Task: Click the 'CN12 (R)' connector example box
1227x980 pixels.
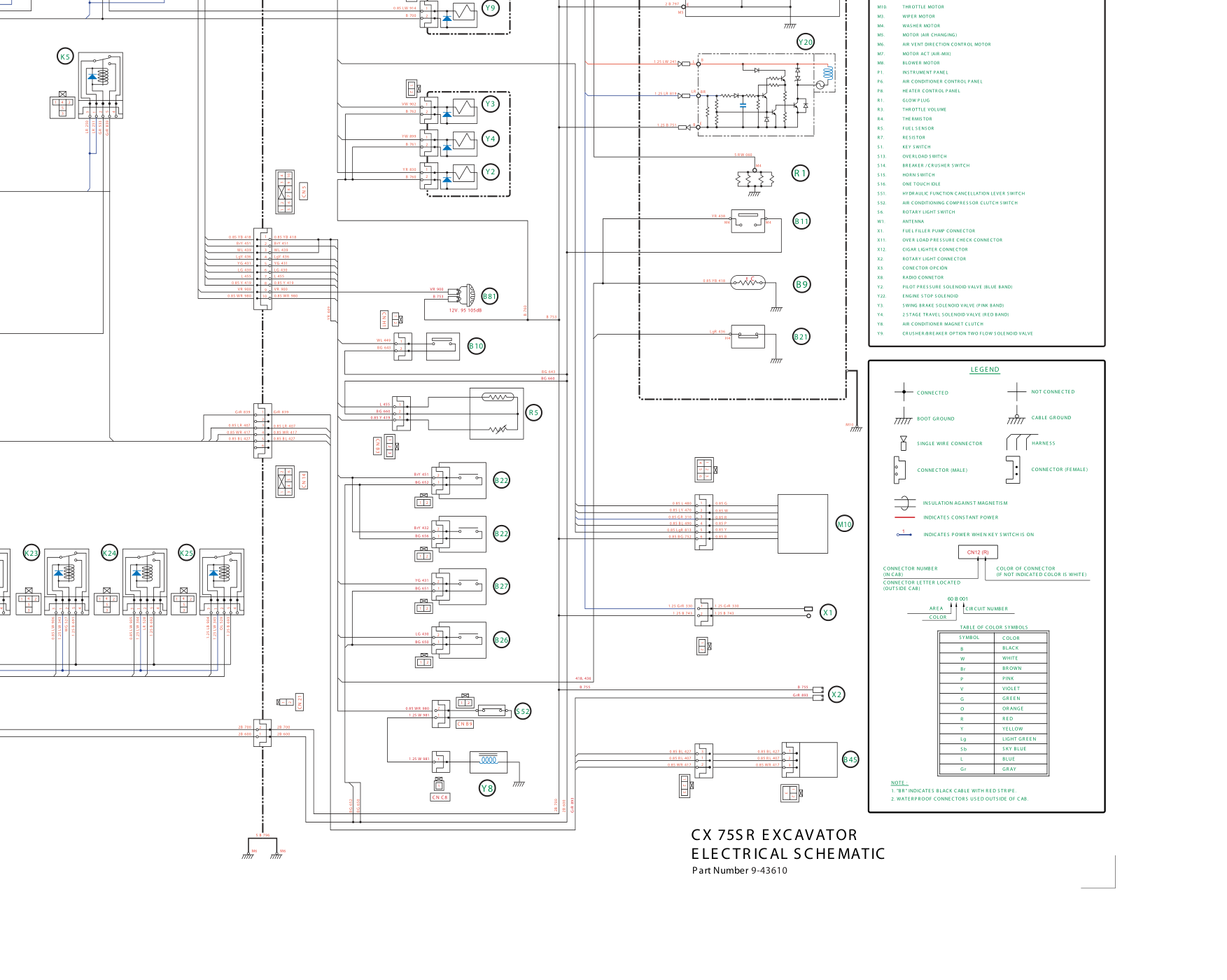Action: click(x=978, y=552)
